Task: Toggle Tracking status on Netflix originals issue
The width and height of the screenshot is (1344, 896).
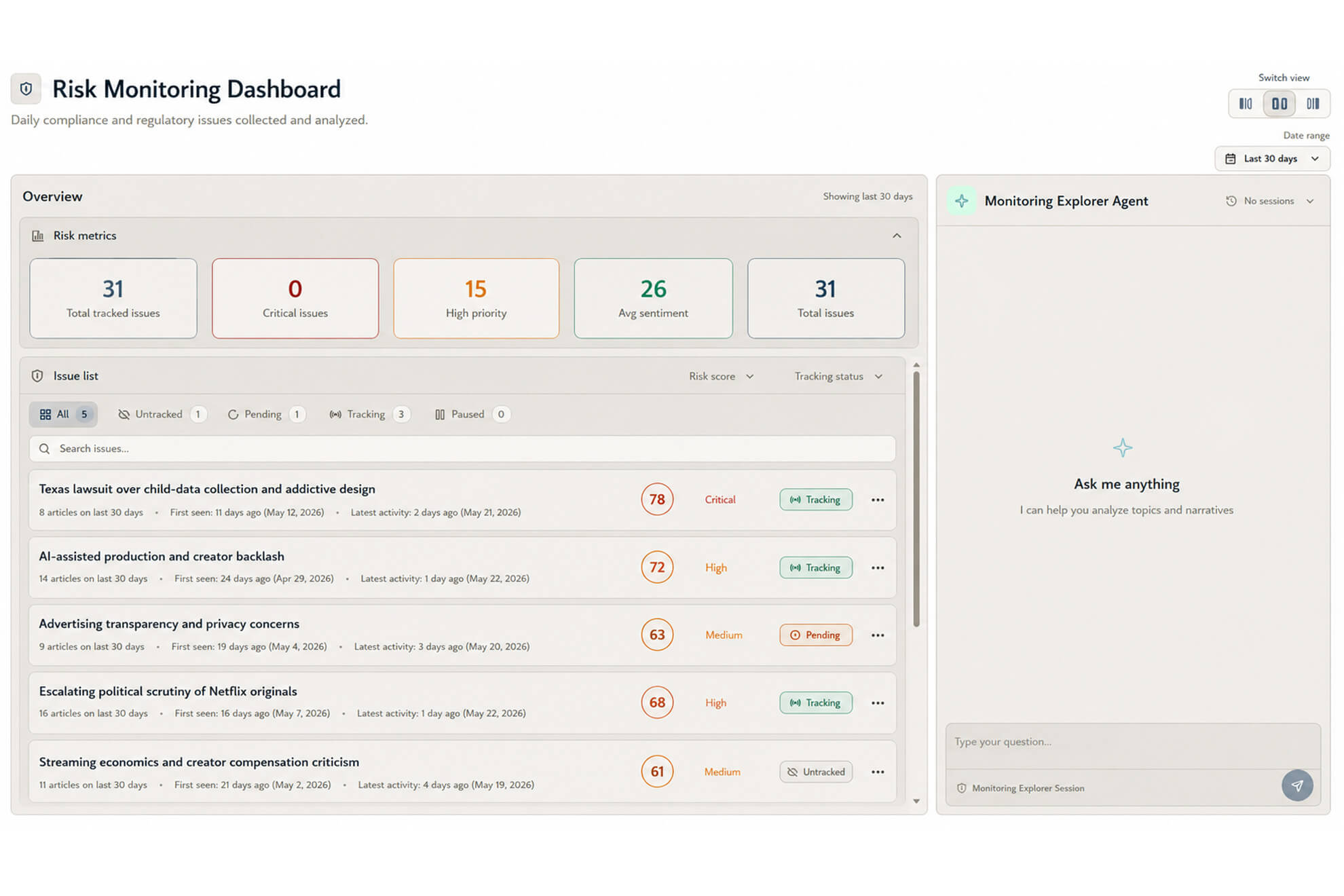Action: [816, 703]
